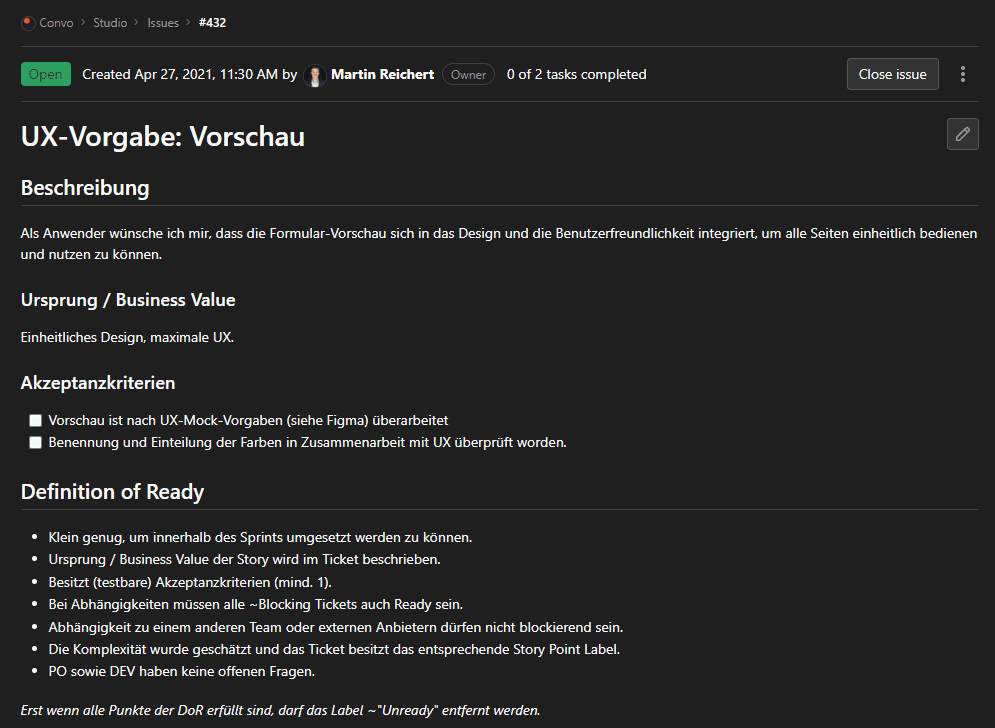Click the issue title 'UX-Vorgabe: Vorschau'
The height and width of the screenshot is (728, 995).
tap(163, 136)
